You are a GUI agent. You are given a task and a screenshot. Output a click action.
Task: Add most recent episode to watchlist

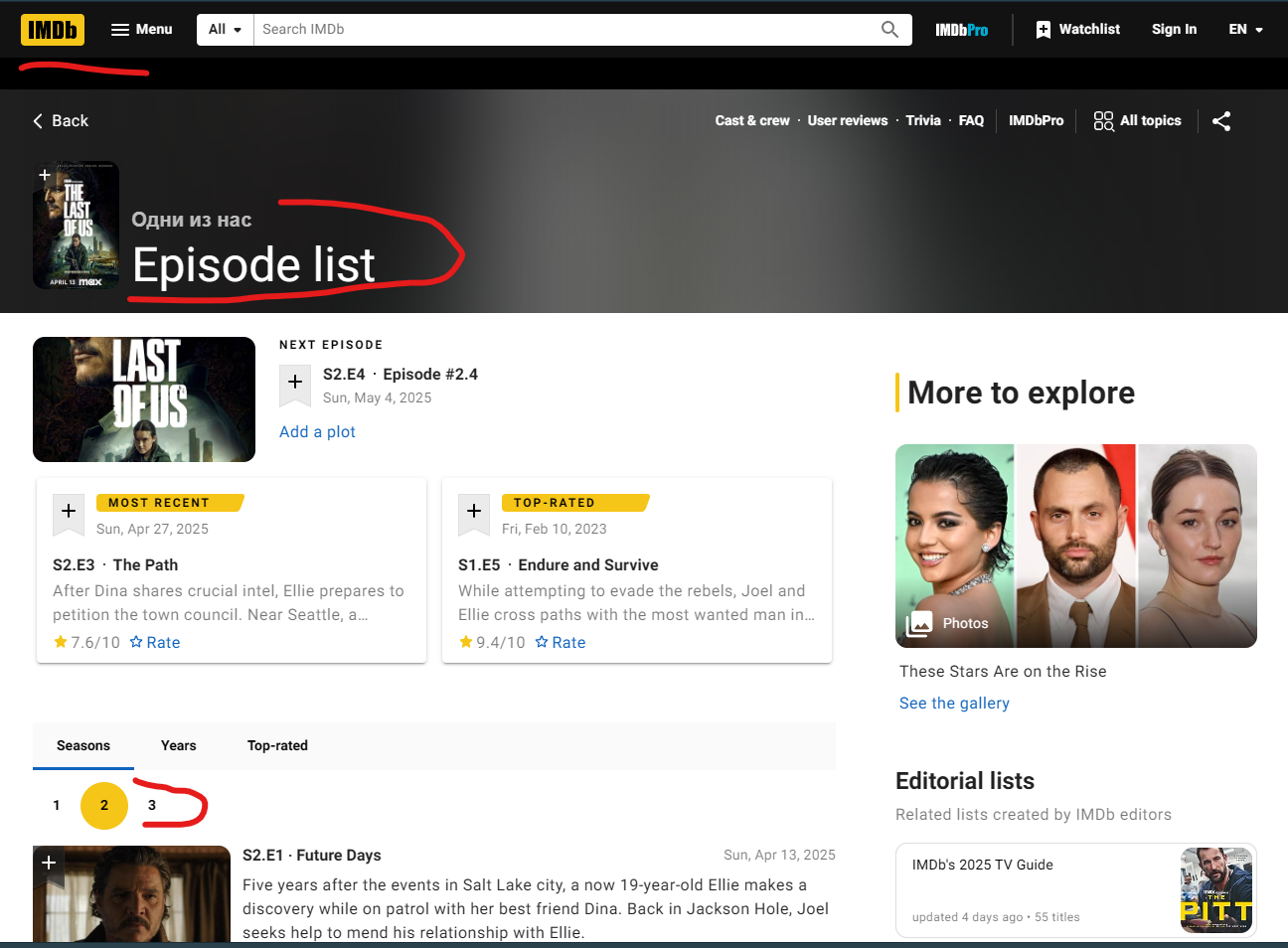pos(69,513)
